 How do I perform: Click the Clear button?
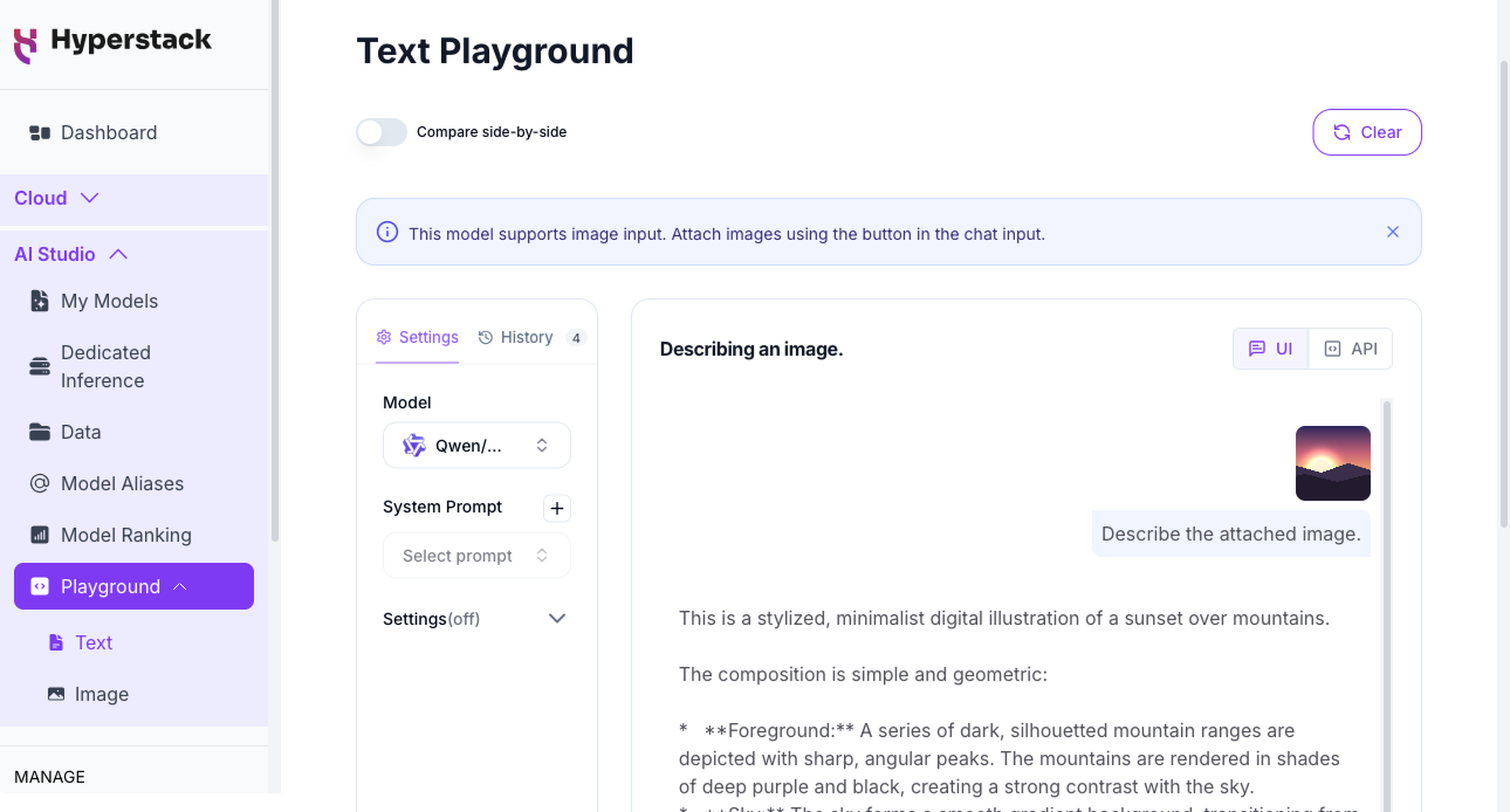[1367, 132]
